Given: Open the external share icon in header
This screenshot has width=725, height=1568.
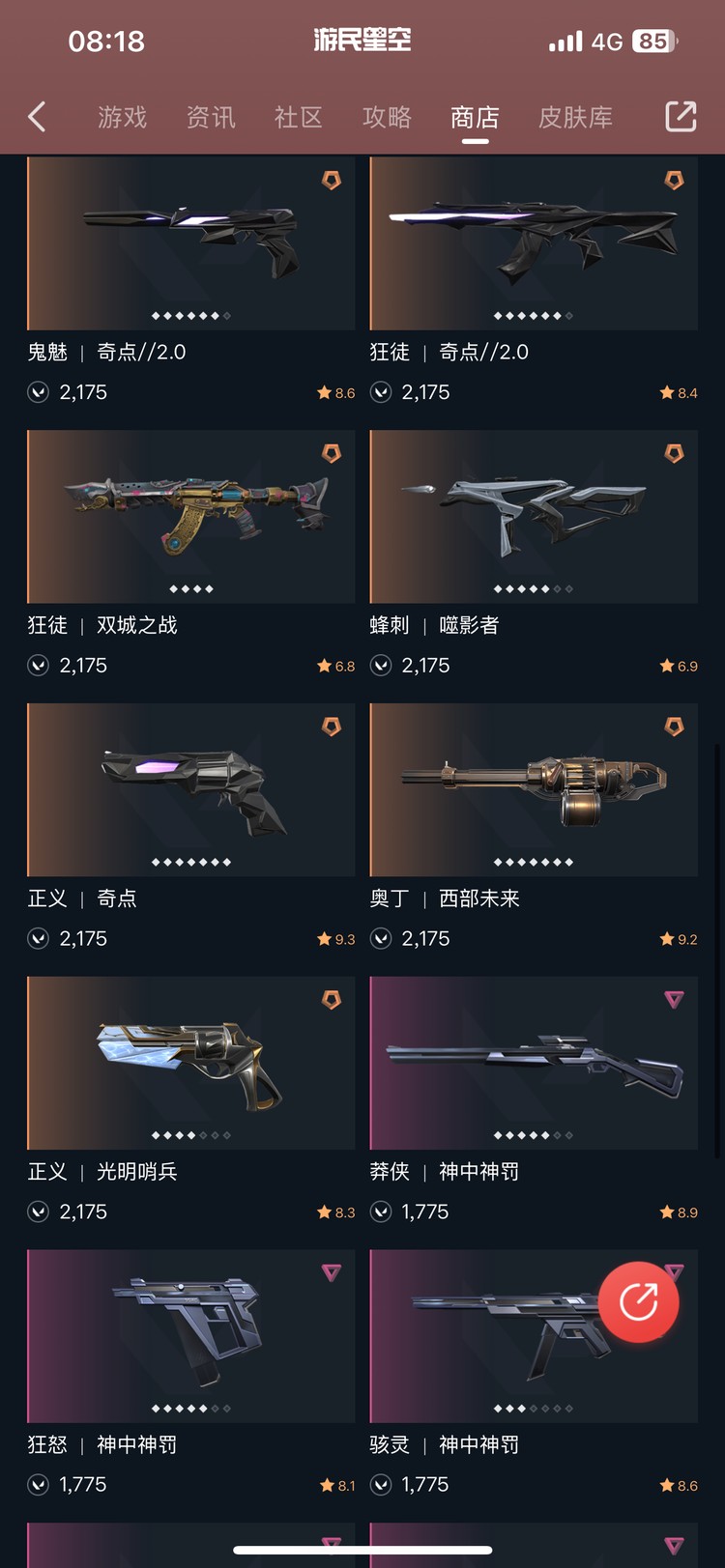Looking at the screenshot, I should pyautogui.click(x=681, y=116).
